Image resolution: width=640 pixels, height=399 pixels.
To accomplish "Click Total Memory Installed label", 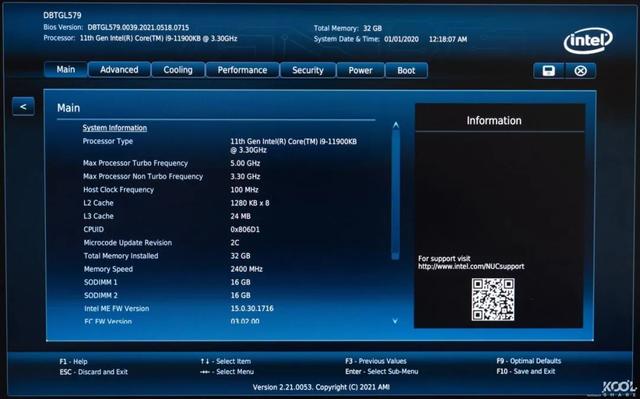I will 121,256.
